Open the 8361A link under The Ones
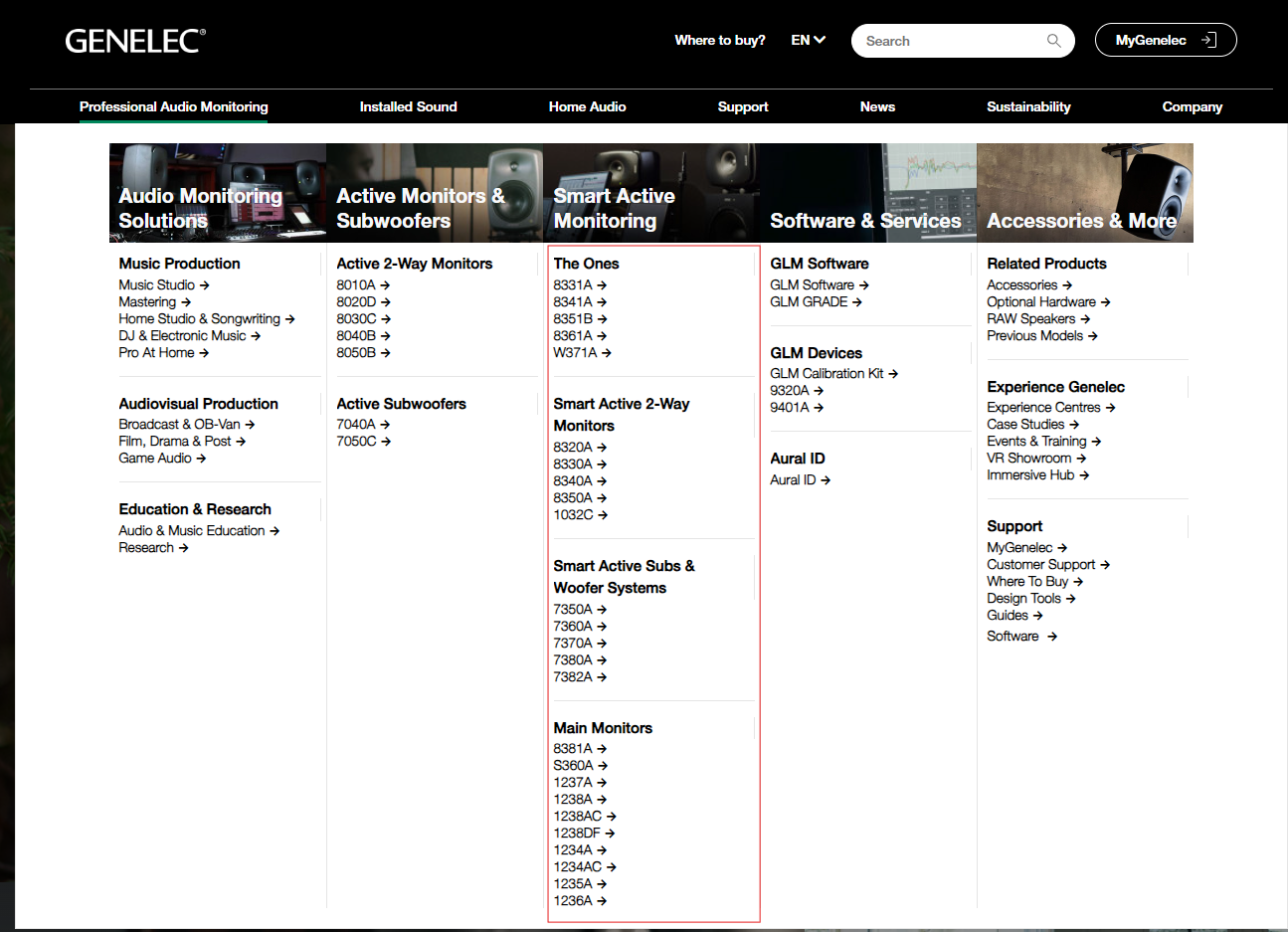The image size is (1288, 932). (580, 335)
